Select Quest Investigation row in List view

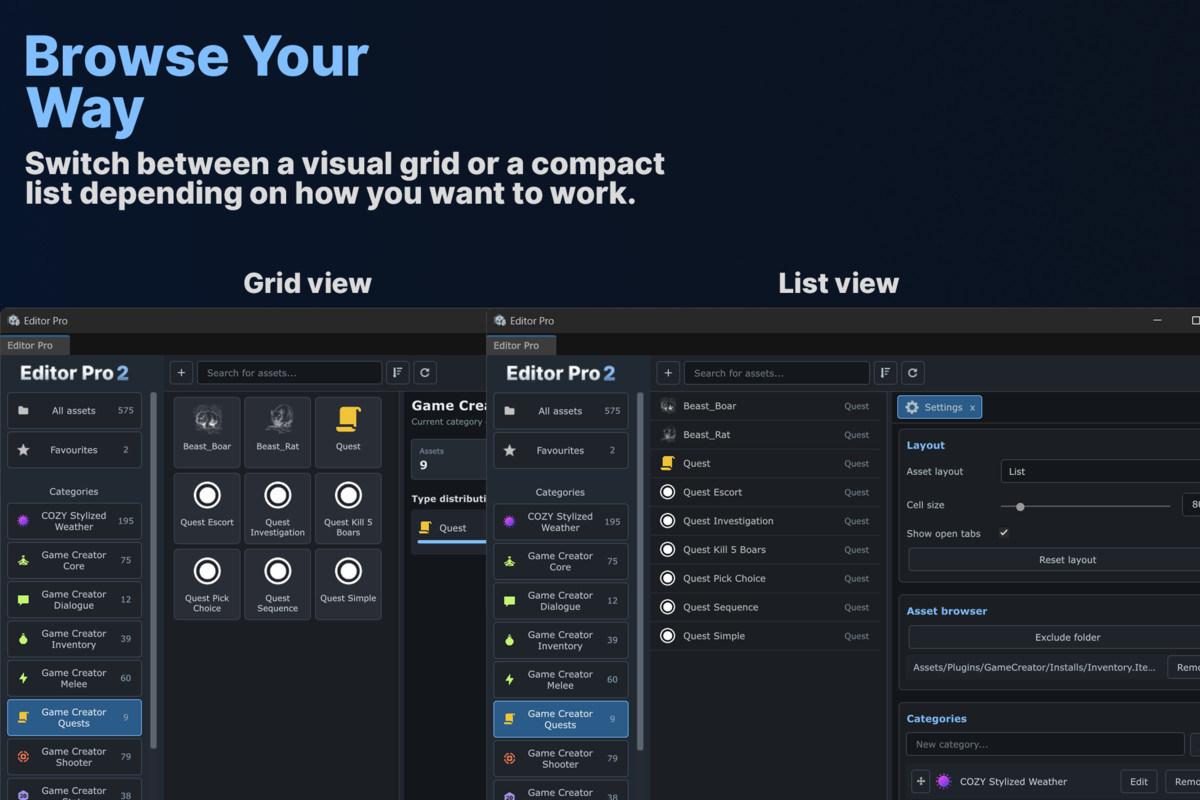[766, 521]
